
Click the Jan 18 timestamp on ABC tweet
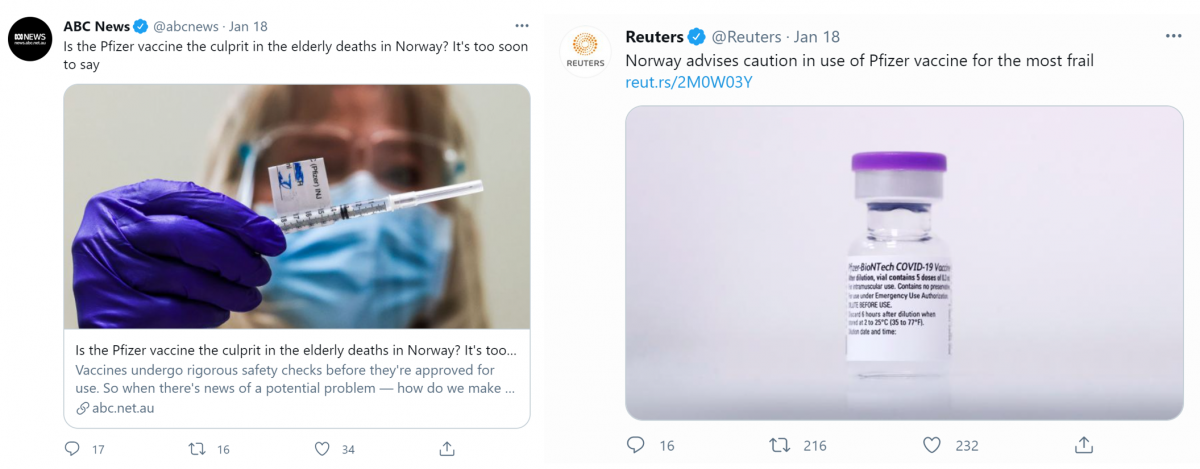click(x=247, y=26)
